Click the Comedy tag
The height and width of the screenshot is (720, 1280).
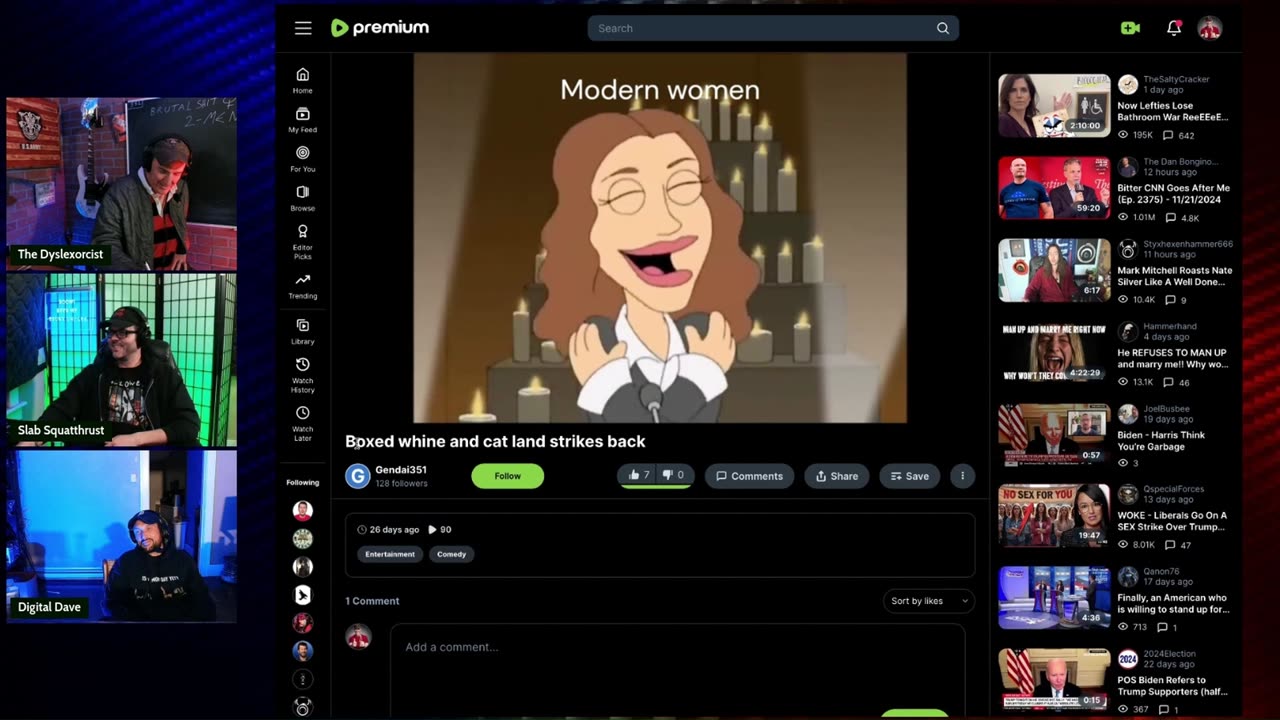pyautogui.click(x=451, y=554)
